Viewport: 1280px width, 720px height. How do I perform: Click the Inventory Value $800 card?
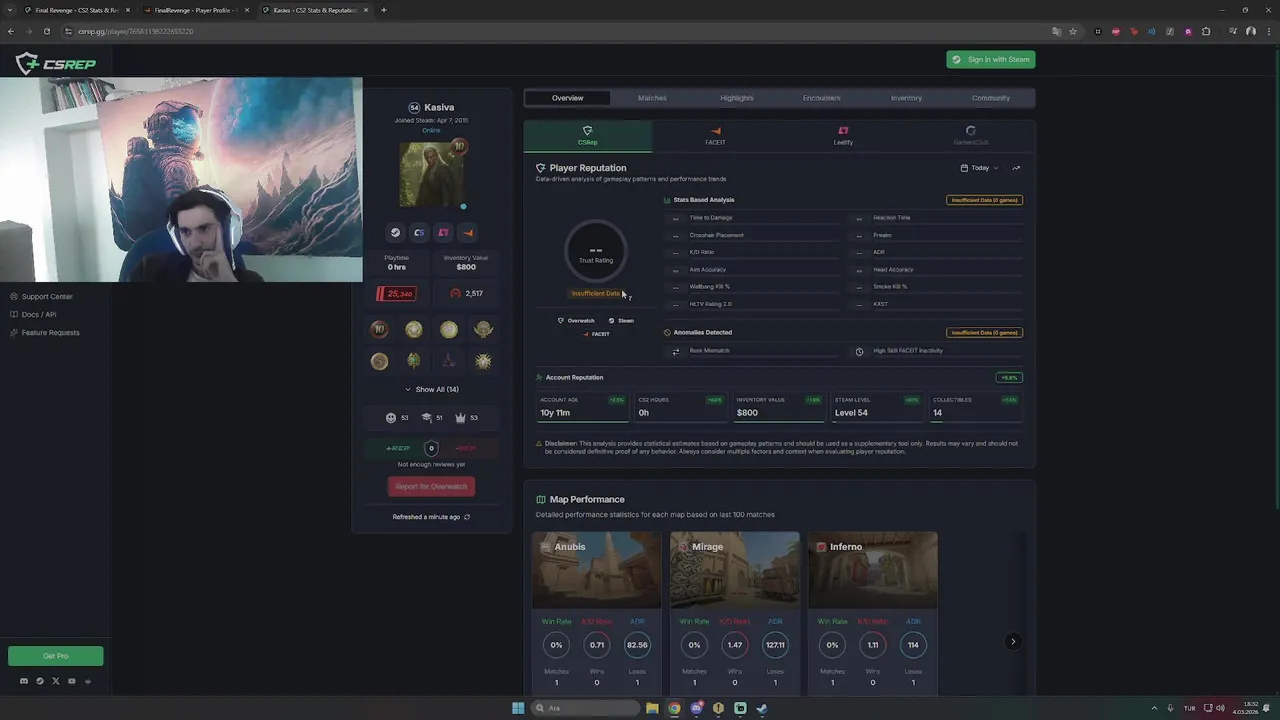pyautogui.click(x=778, y=407)
